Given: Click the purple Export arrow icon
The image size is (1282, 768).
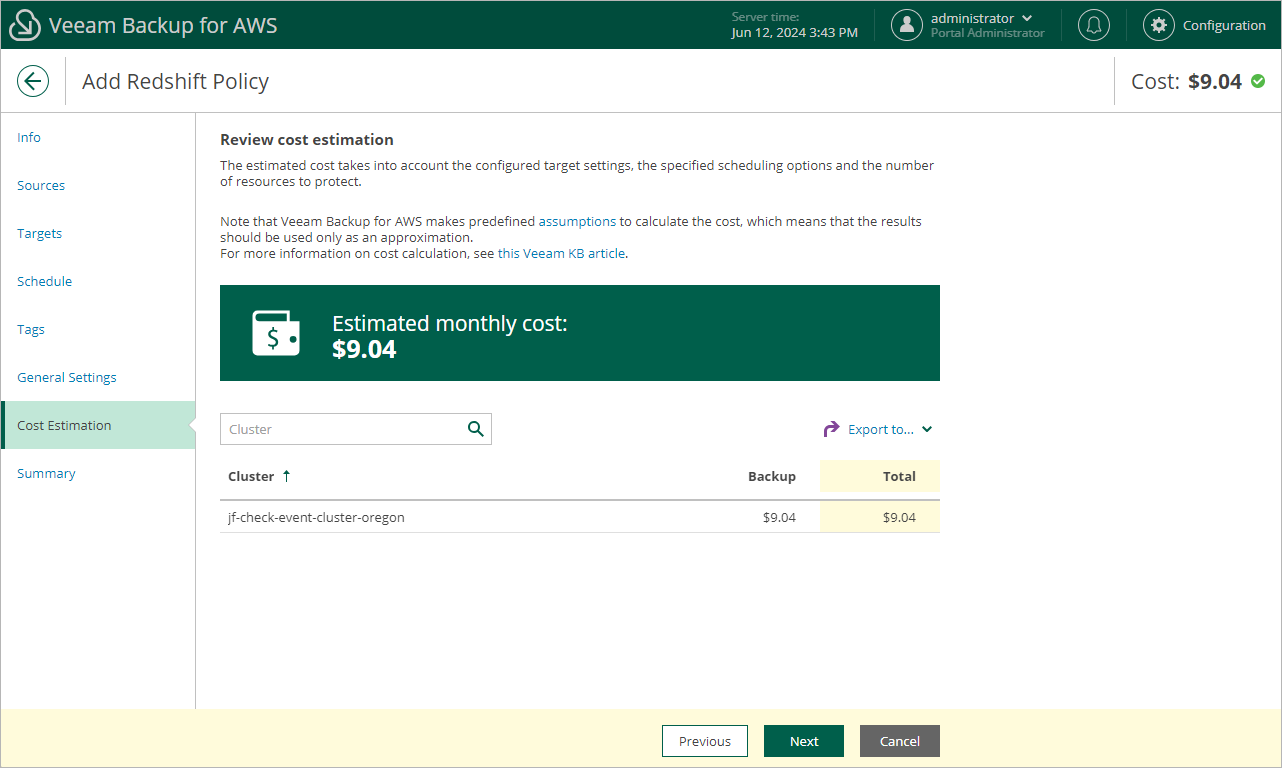Looking at the screenshot, I should (831, 429).
